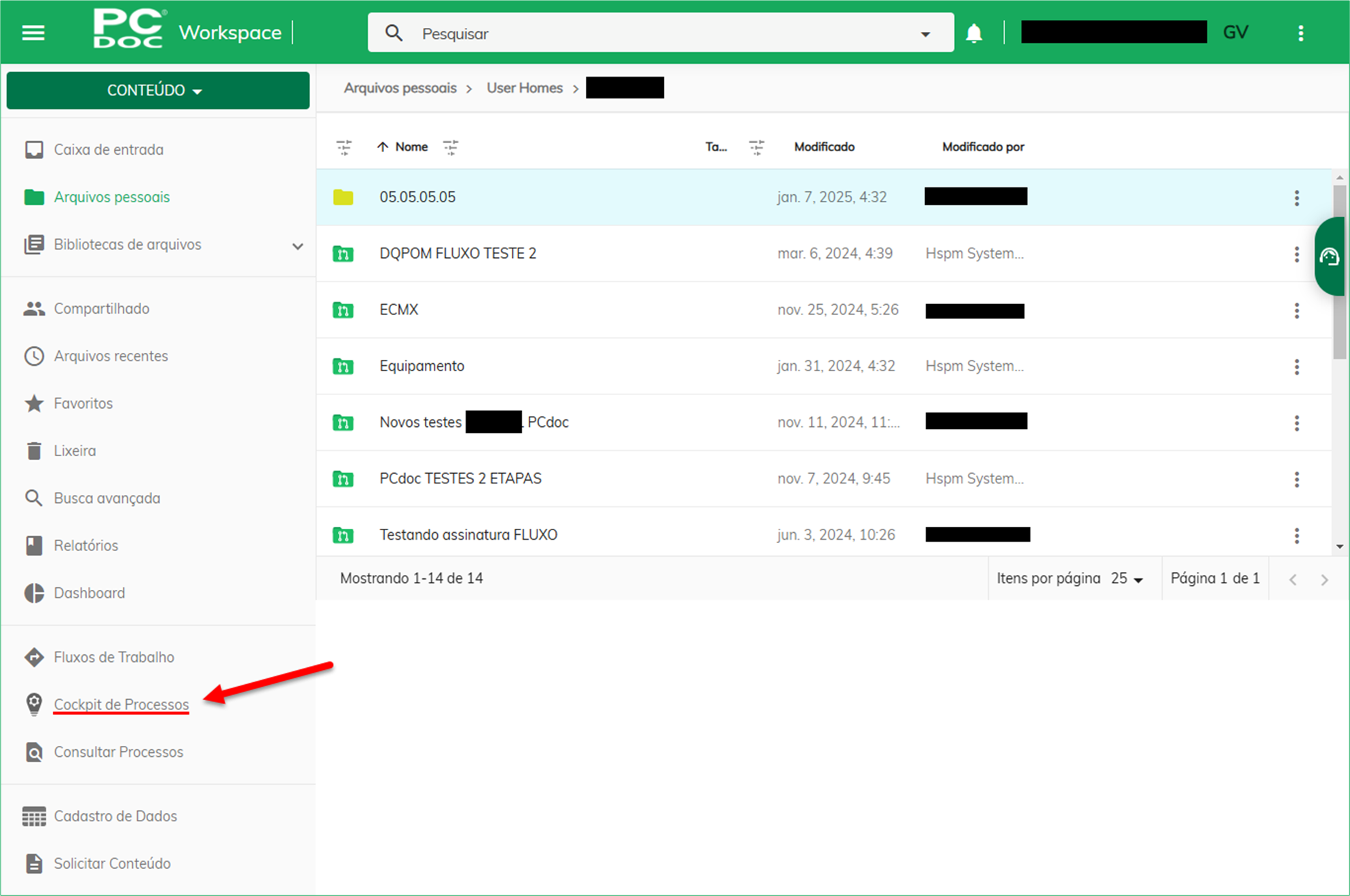The height and width of the screenshot is (896, 1350).
Task: Open Consultar Processos
Action: pos(119,752)
